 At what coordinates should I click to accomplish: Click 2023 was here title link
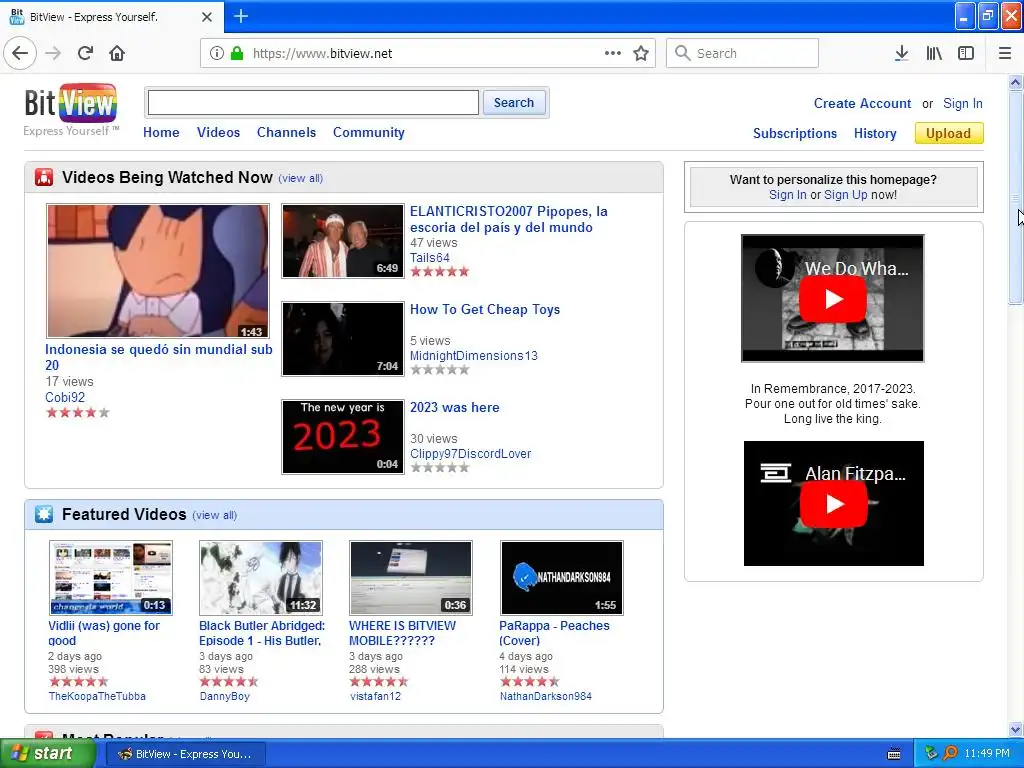pos(455,408)
